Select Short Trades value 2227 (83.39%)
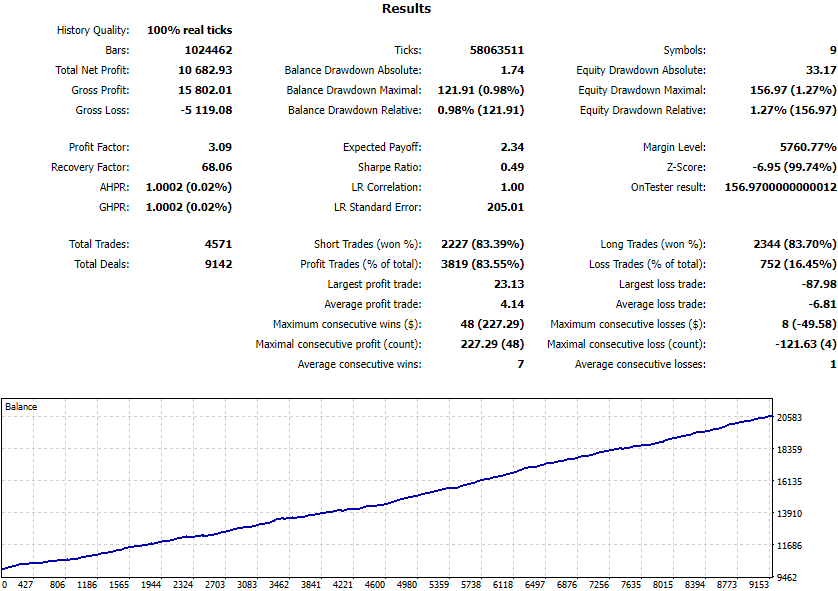 483,244
